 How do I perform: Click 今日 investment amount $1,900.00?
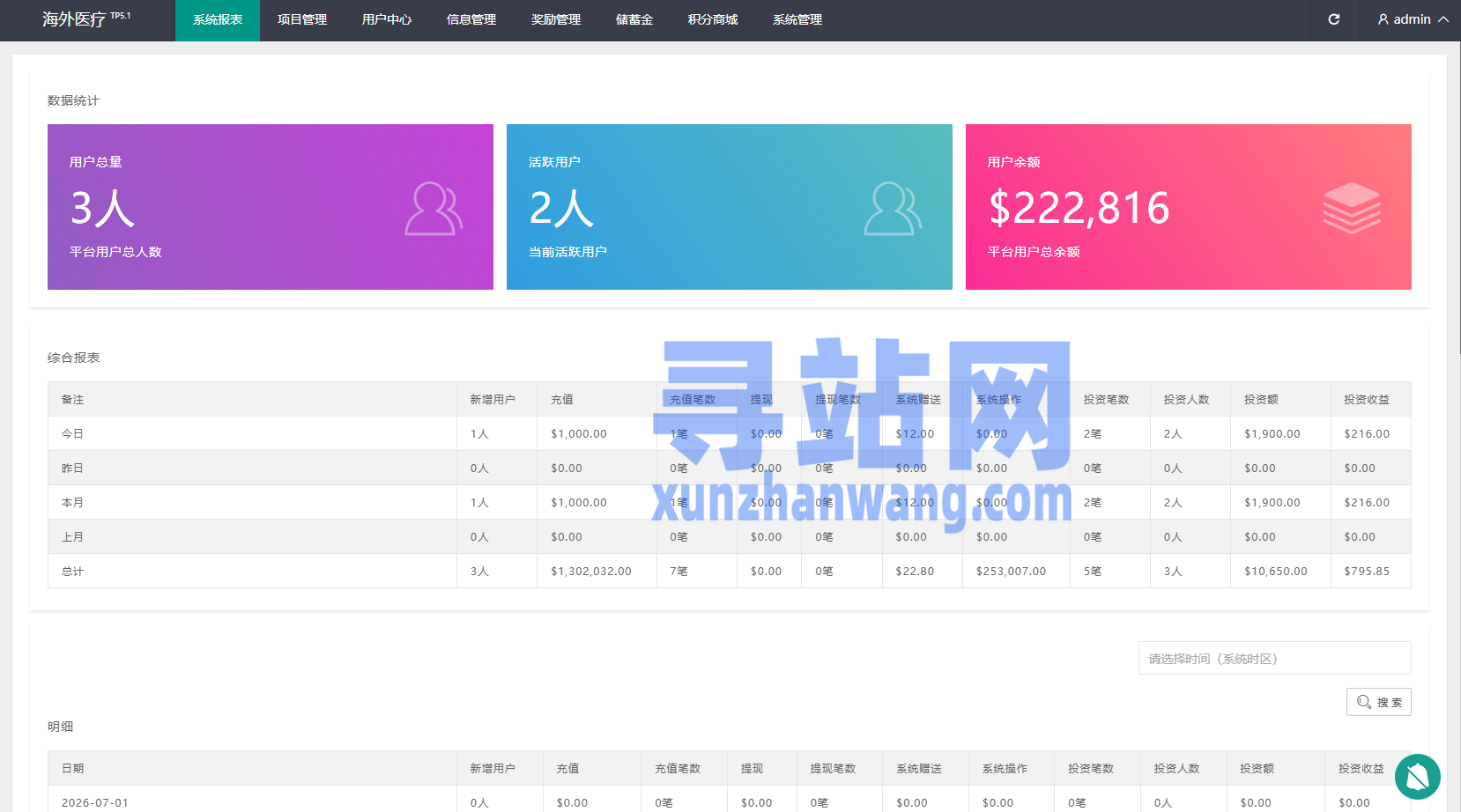coord(1272,433)
